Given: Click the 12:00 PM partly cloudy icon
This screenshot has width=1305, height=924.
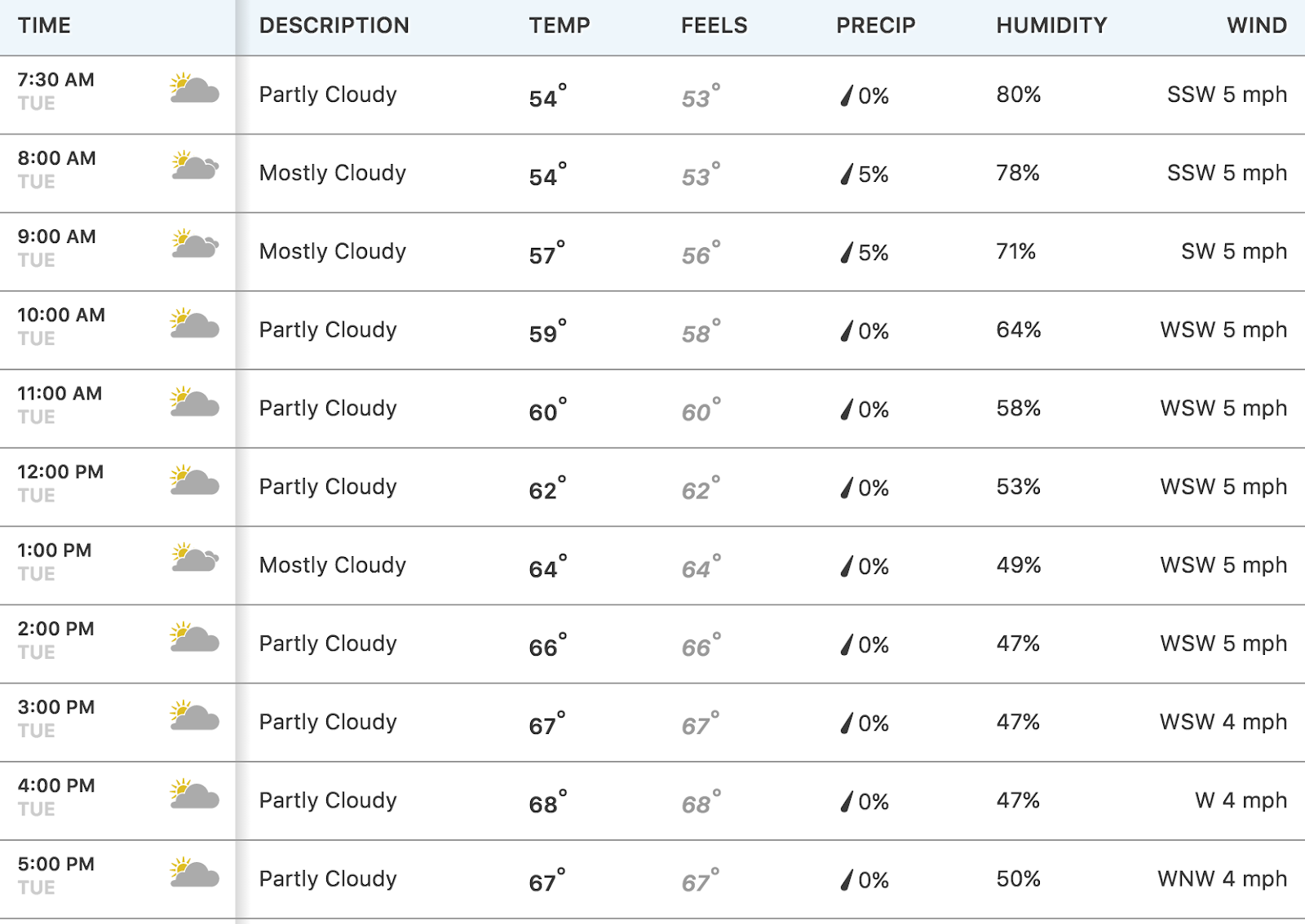Looking at the screenshot, I should [194, 480].
